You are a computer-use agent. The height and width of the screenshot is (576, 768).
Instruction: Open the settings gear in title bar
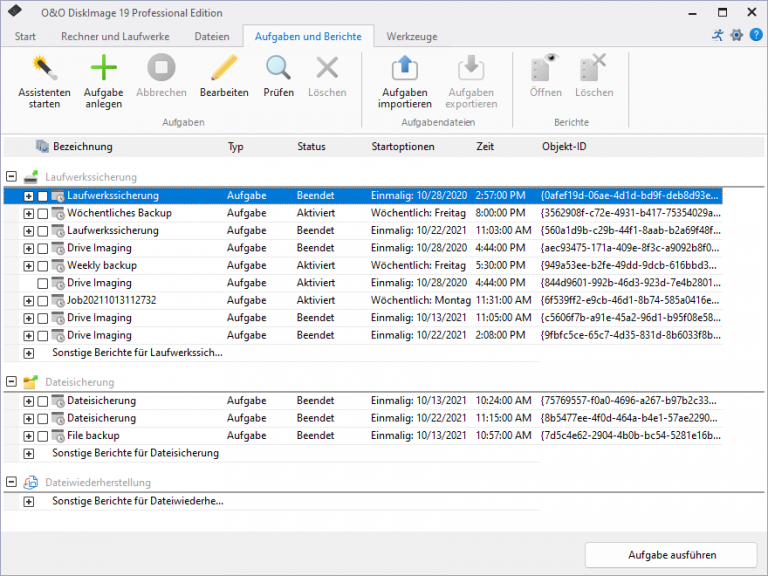pos(736,35)
